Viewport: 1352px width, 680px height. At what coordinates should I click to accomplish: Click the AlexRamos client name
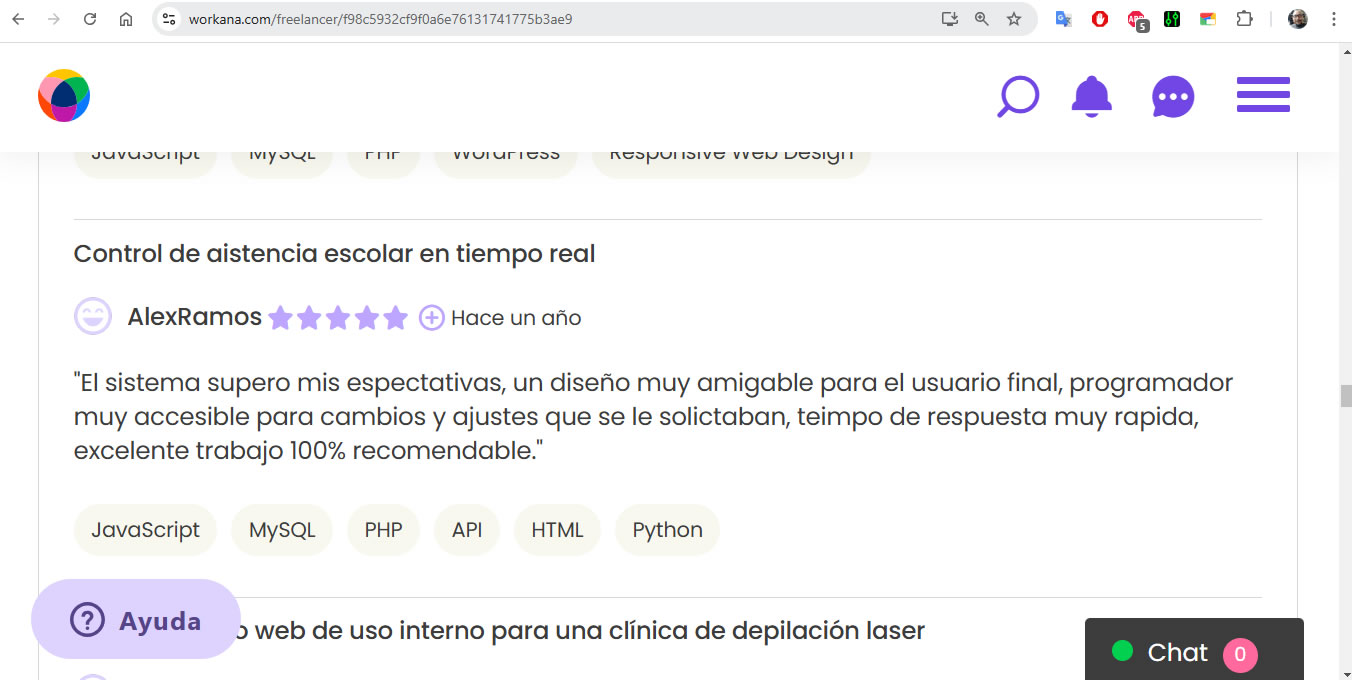pos(194,318)
